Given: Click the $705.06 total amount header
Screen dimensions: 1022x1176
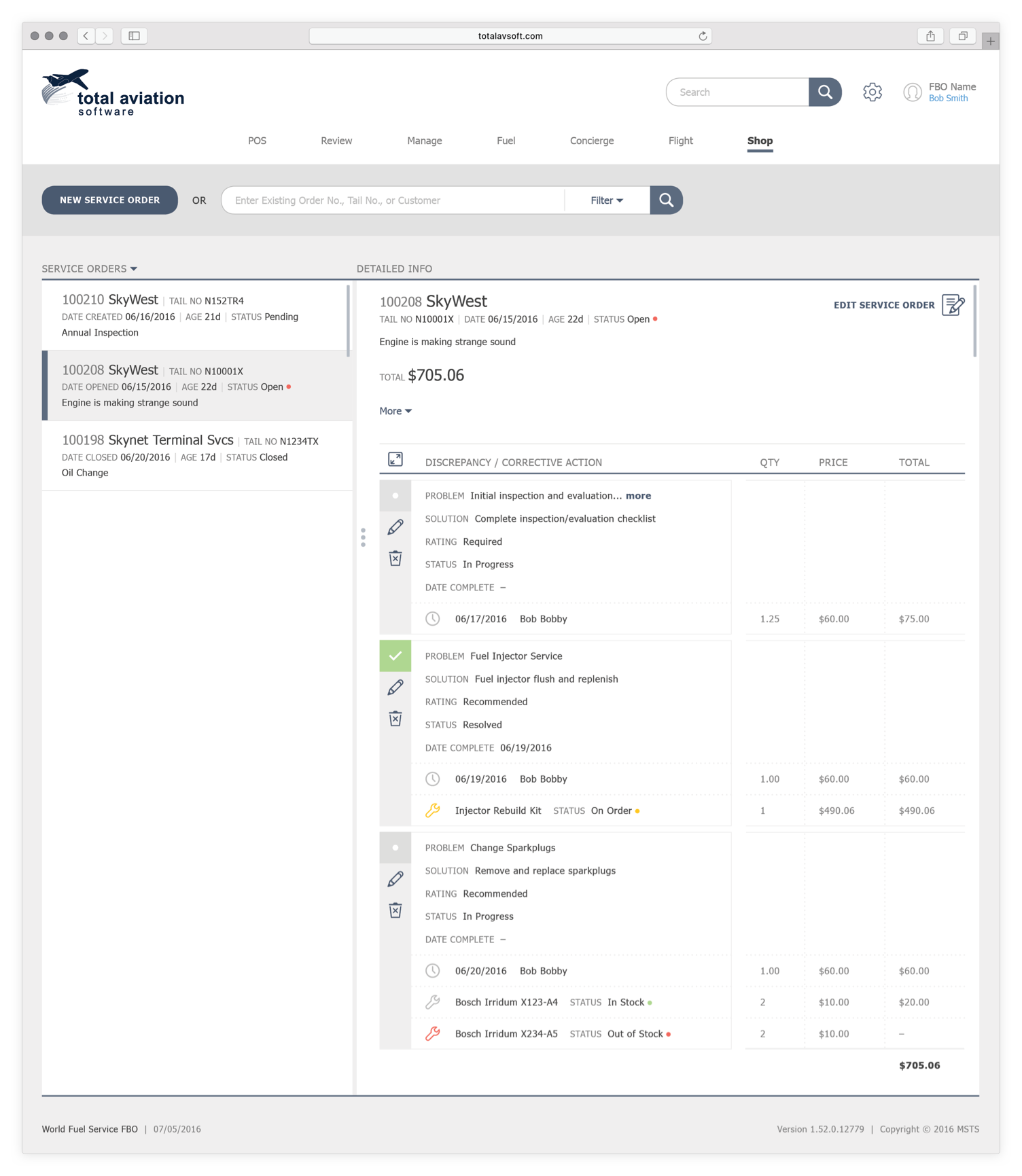Looking at the screenshot, I should click(436, 376).
